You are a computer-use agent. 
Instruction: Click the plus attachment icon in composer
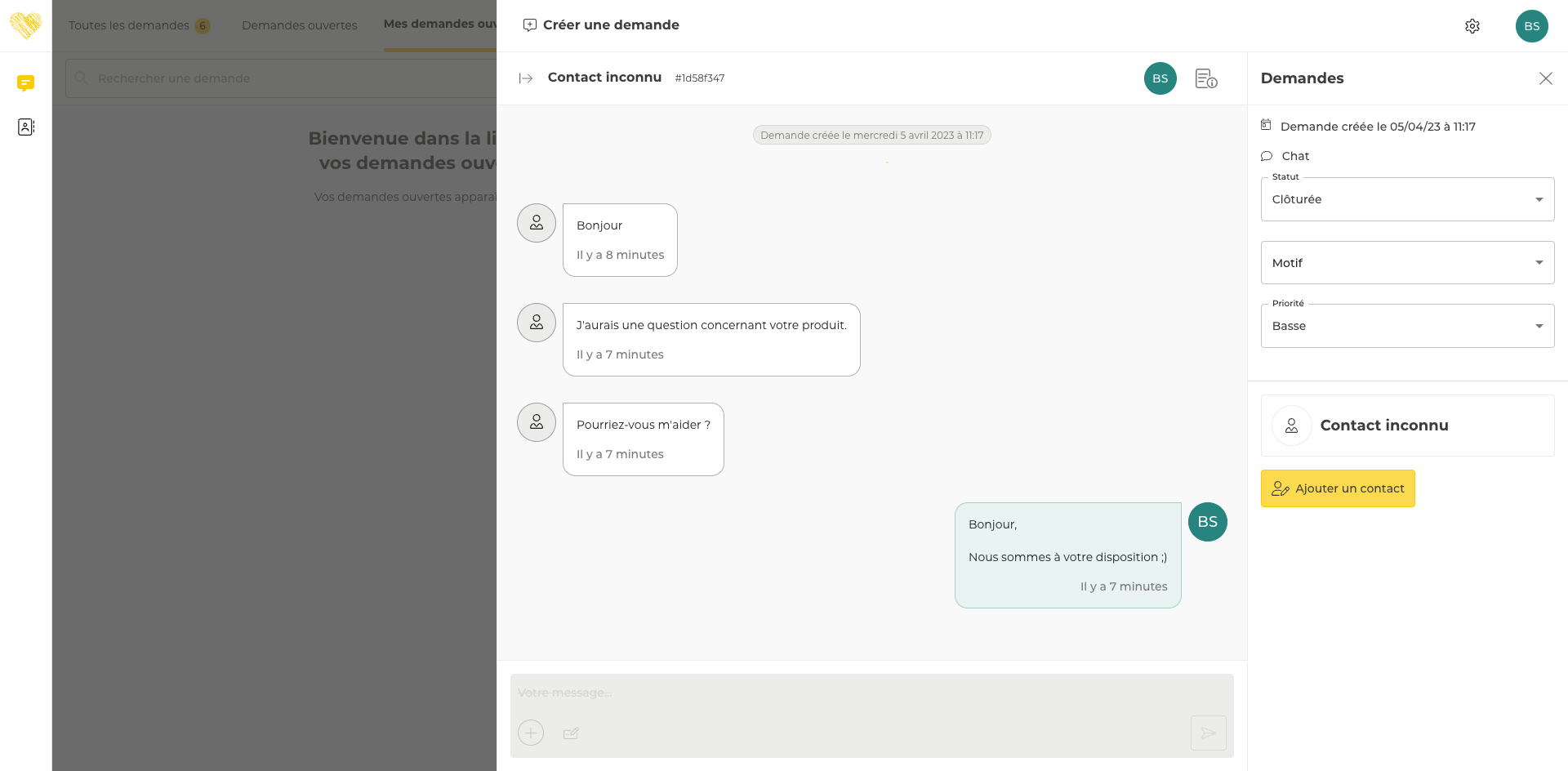531,733
